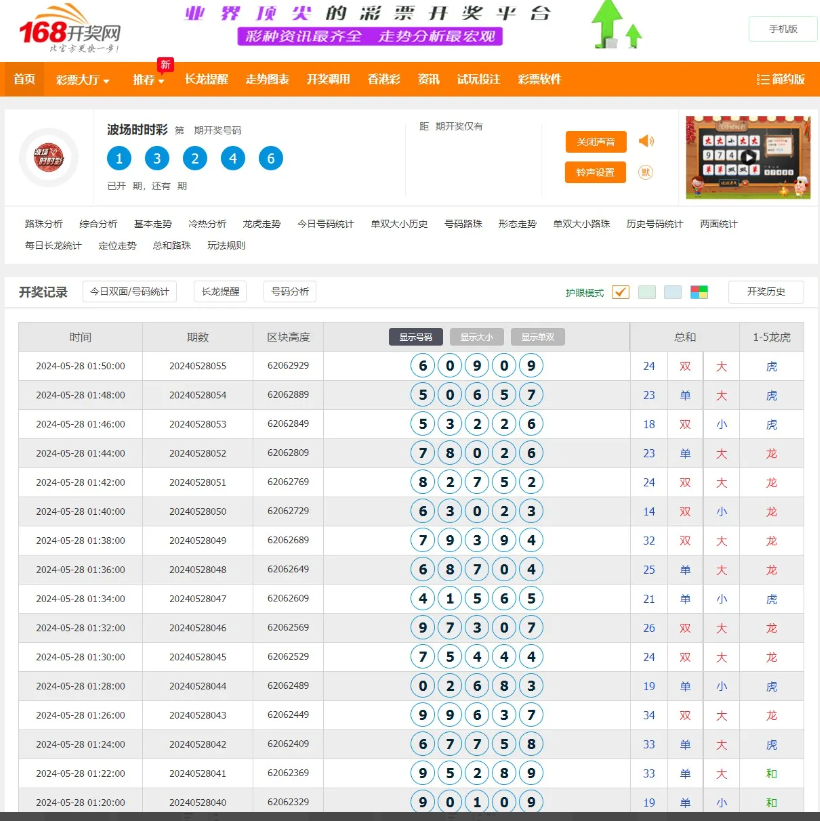Uncheck the 护眼模式 checkbox

(620, 291)
